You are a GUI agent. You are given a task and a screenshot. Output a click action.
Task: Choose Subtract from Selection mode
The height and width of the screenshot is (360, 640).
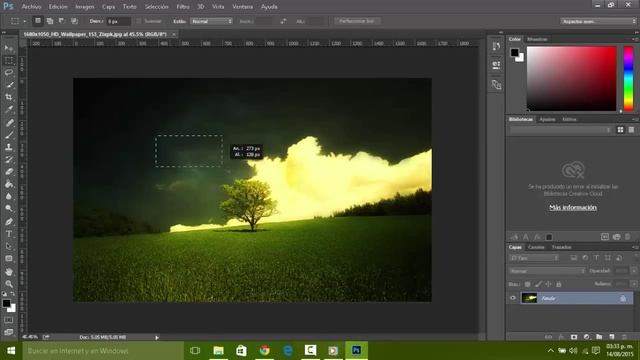62,21
